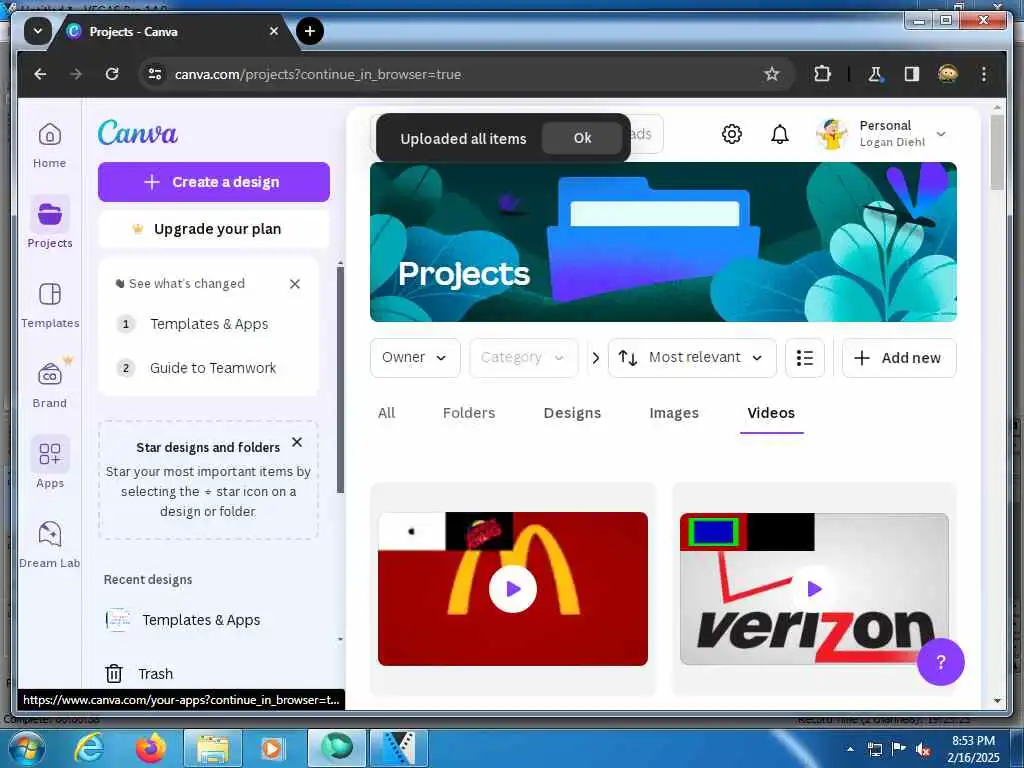Click the muted volume tray icon
Image resolution: width=1024 pixels, height=768 pixels.
(923, 750)
